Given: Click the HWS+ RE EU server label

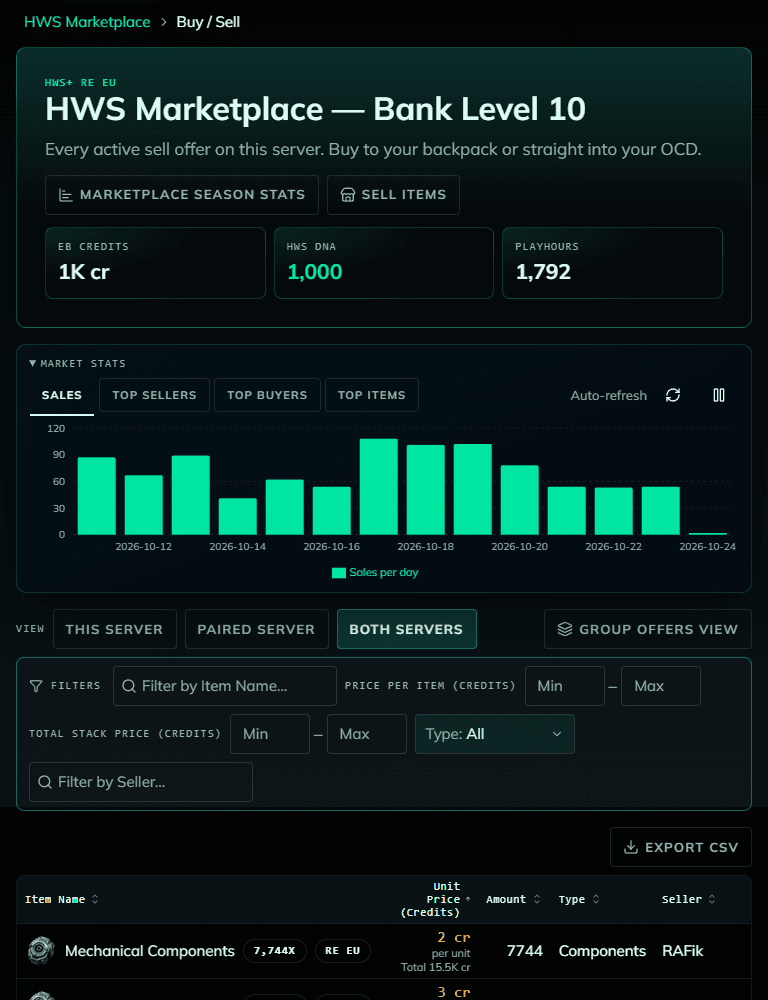Looking at the screenshot, I should point(80,82).
